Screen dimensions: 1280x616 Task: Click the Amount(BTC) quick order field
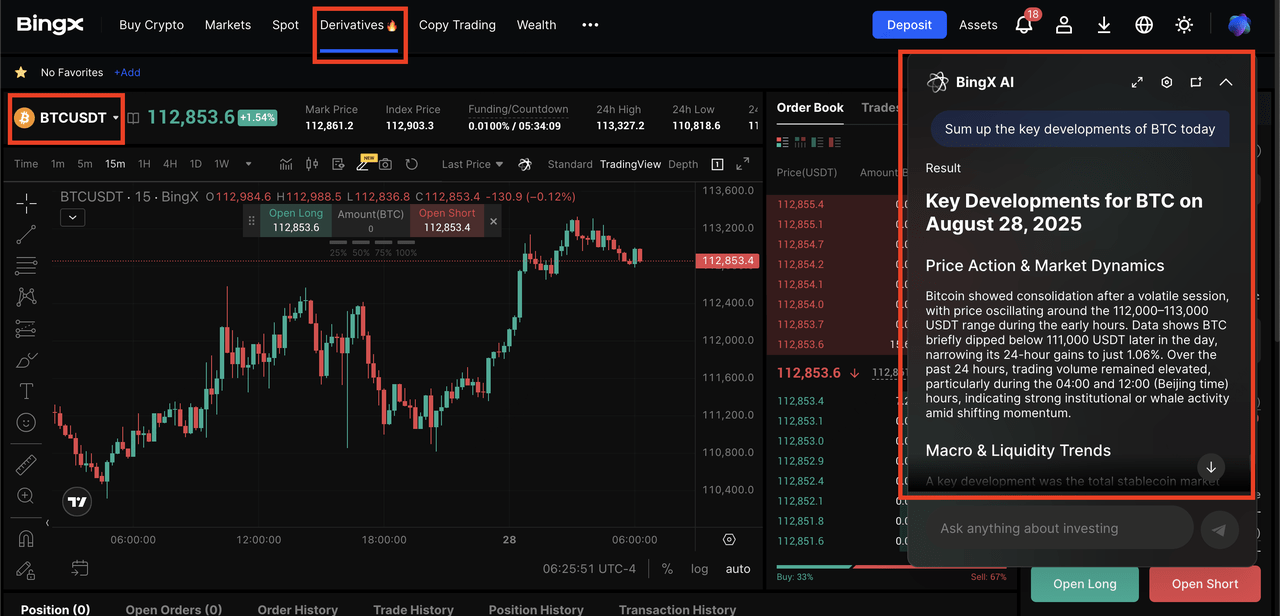pos(370,221)
